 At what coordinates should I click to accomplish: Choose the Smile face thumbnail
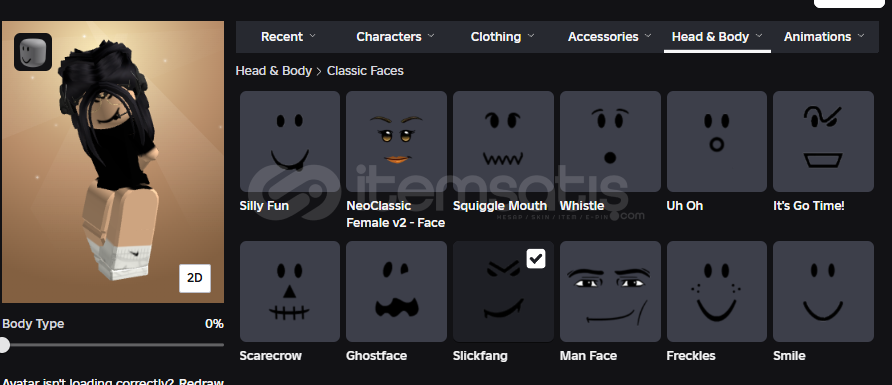pyautogui.click(x=823, y=292)
